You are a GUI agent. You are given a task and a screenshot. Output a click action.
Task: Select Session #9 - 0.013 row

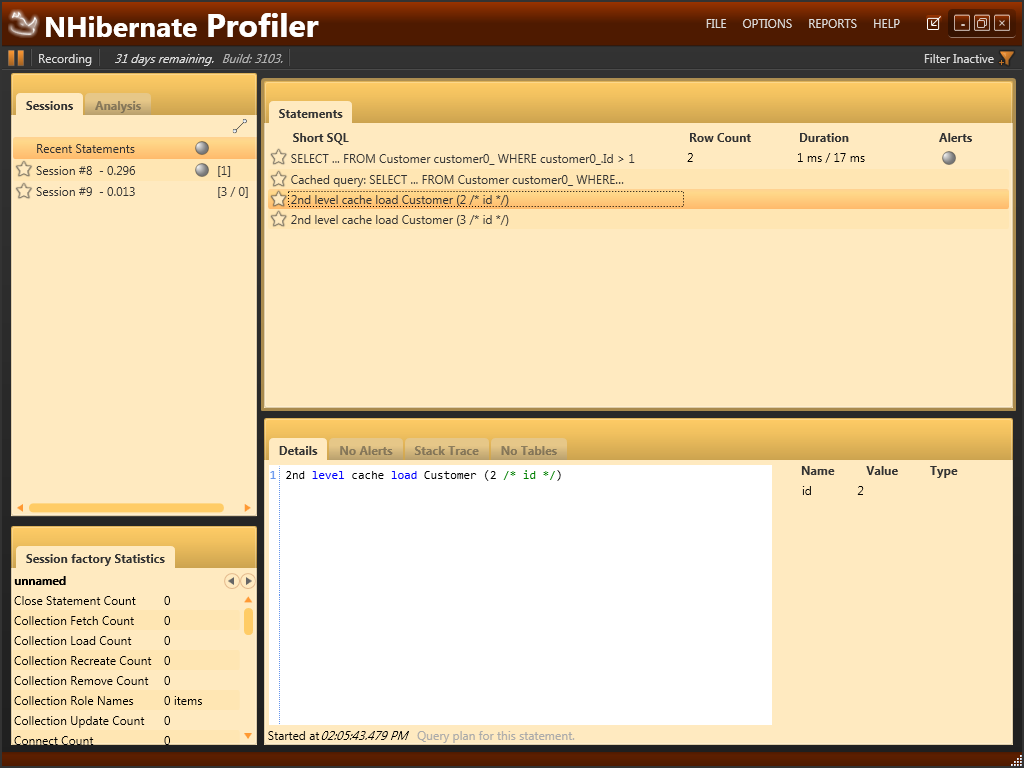pos(135,191)
